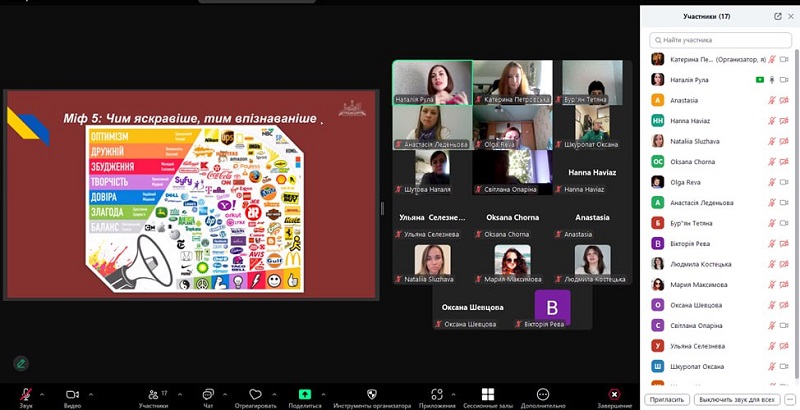Select Наталія Рула video tile
The width and height of the screenshot is (800, 410).
pyautogui.click(x=432, y=83)
